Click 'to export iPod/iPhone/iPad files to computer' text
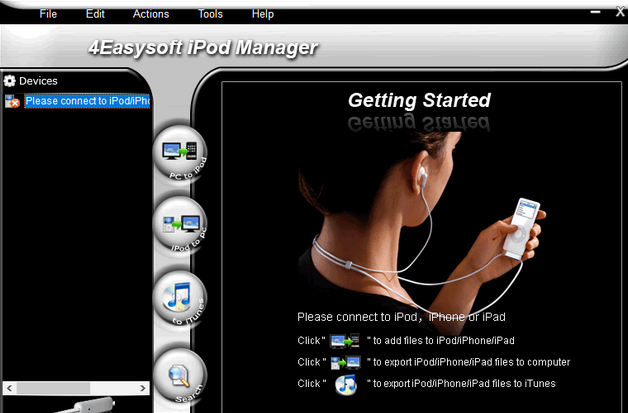This screenshot has width=628, height=413. [x=471, y=363]
